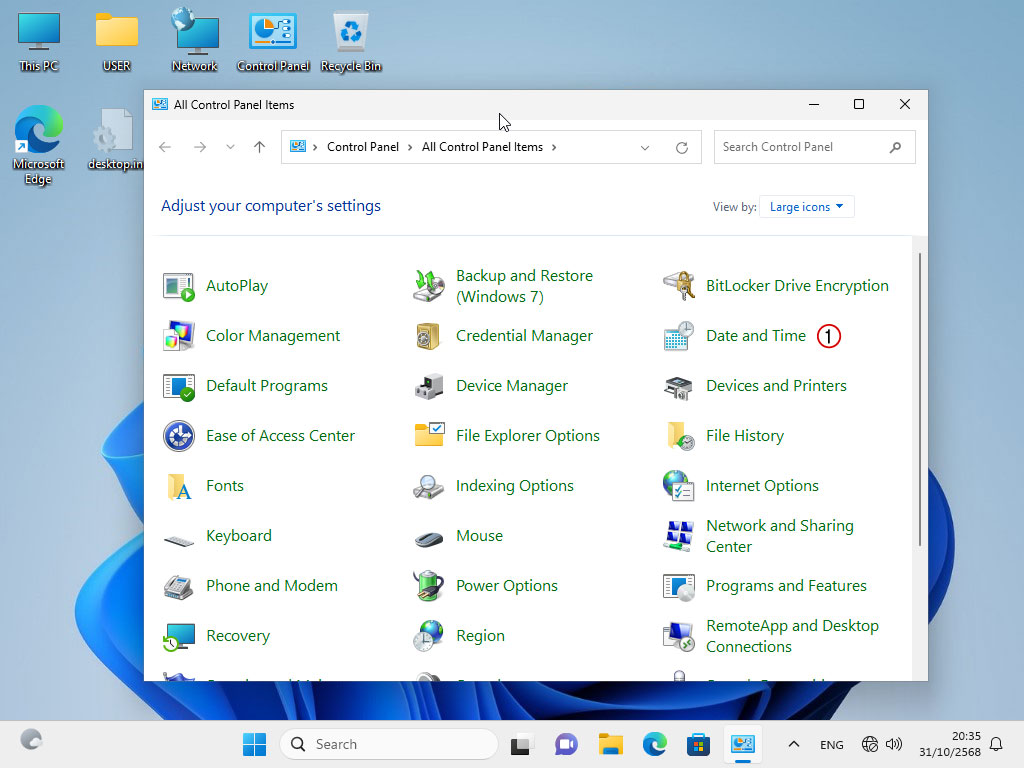Open the Start menu on the taskbar
1024x768 pixels.
click(x=254, y=744)
